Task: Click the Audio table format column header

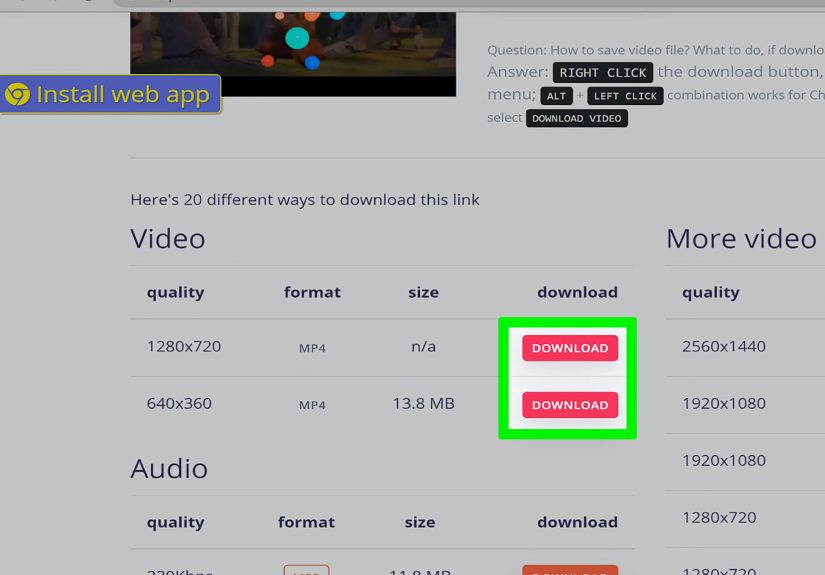Action: click(306, 522)
